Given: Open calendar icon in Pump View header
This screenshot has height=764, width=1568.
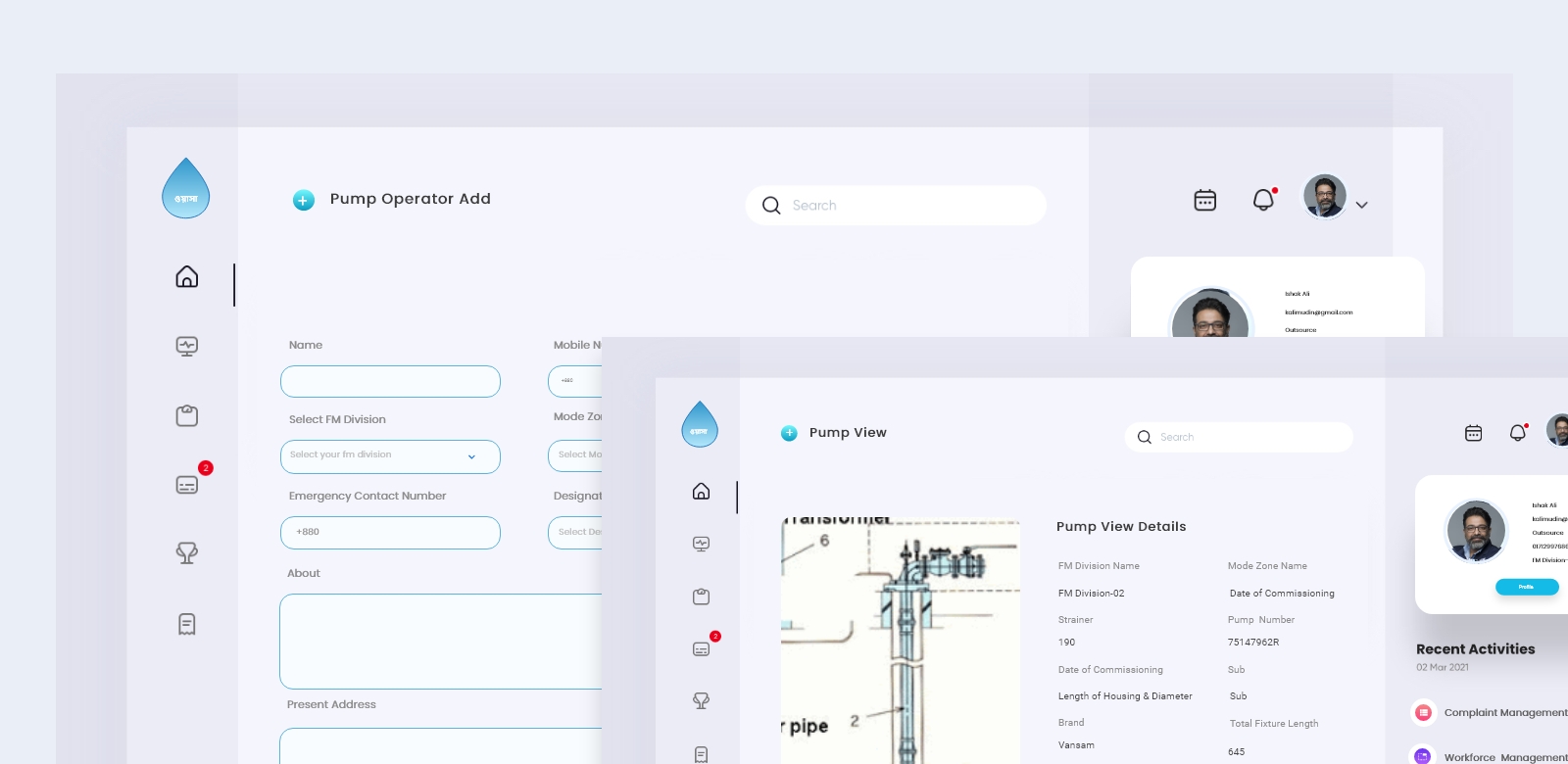Looking at the screenshot, I should pyautogui.click(x=1473, y=433).
